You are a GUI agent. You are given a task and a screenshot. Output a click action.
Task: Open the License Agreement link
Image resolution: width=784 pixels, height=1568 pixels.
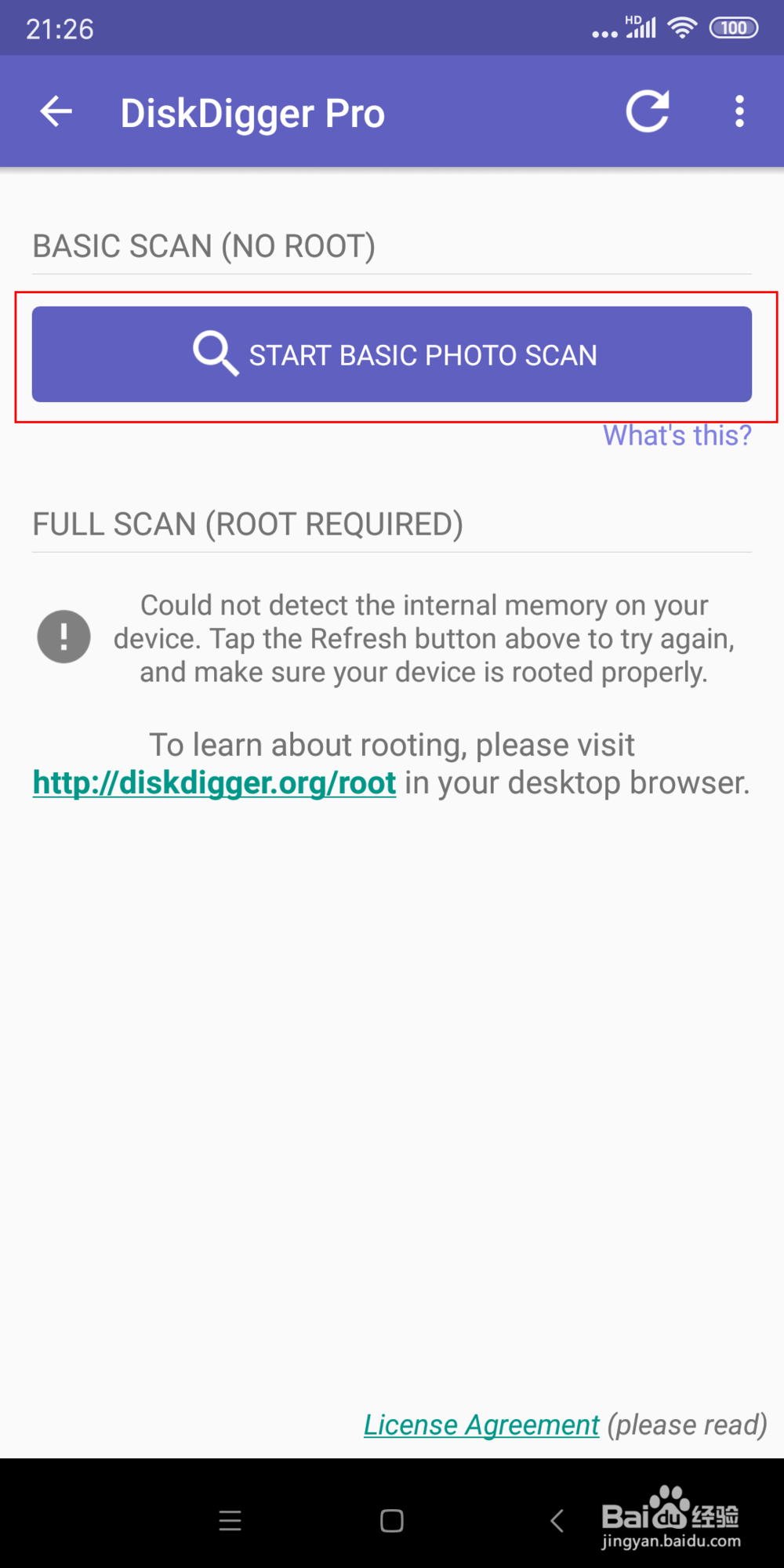pyautogui.click(x=481, y=1425)
